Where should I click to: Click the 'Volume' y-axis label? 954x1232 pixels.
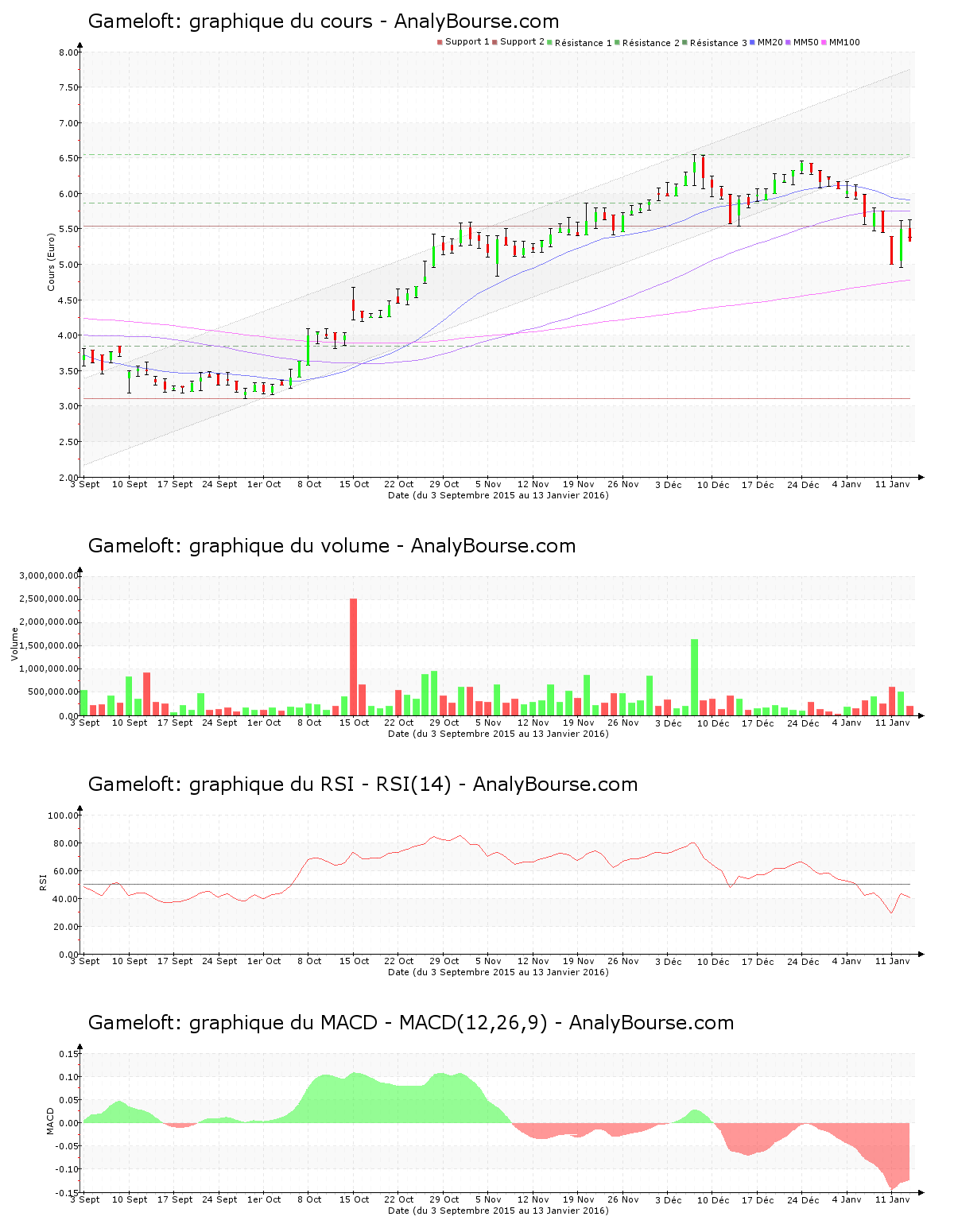coord(14,644)
